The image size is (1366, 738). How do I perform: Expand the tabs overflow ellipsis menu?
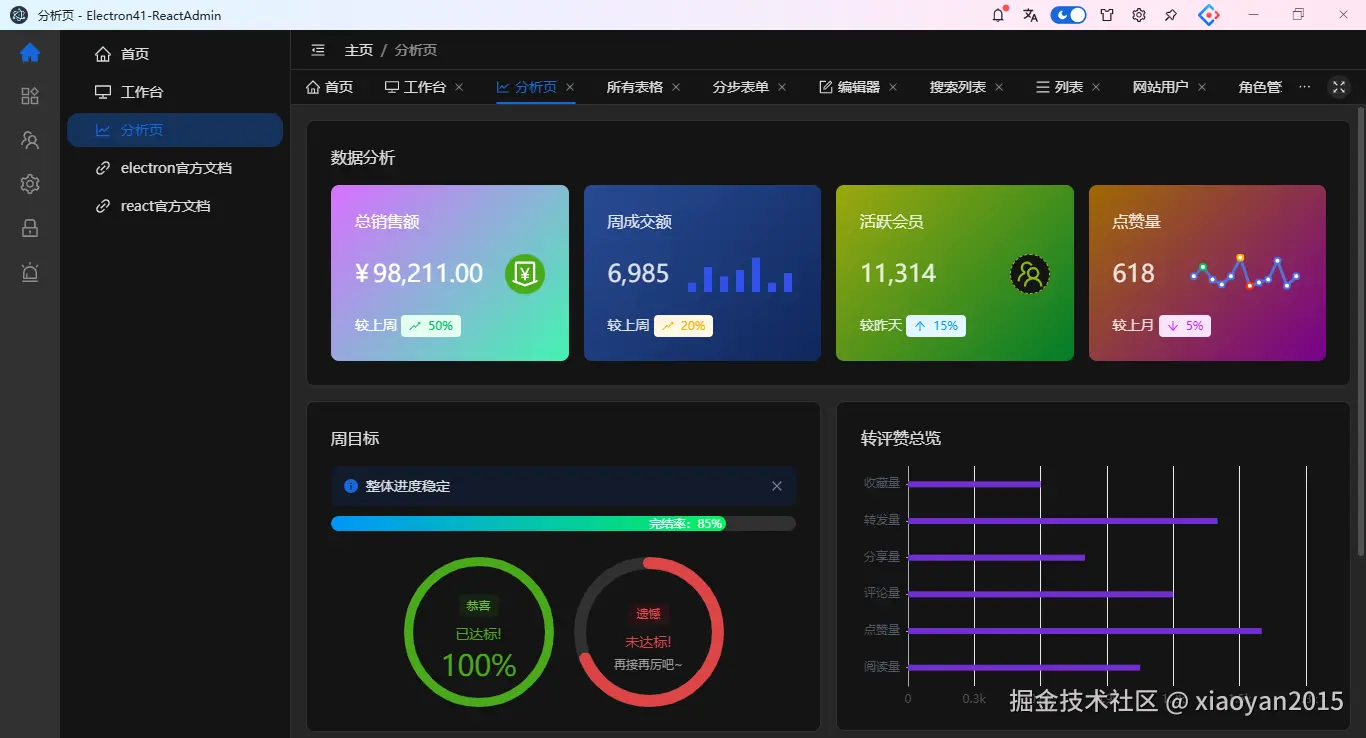click(x=1304, y=87)
